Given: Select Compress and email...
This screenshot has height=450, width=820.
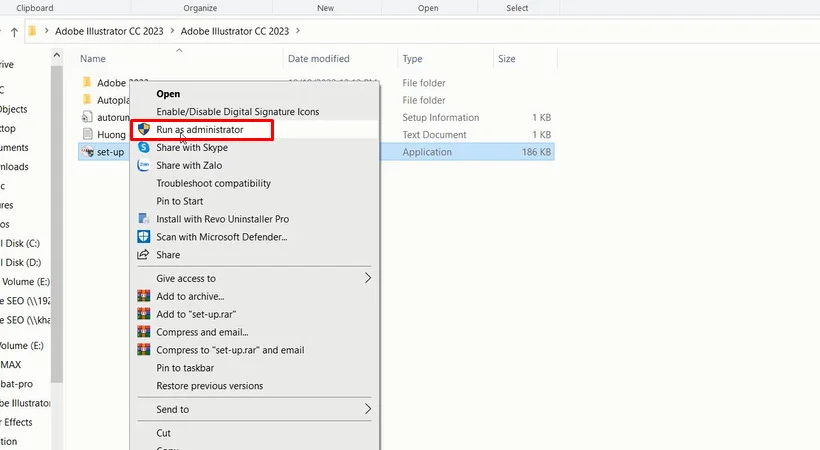Looking at the screenshot, I should pyautogui.click(x=202, y=332).
